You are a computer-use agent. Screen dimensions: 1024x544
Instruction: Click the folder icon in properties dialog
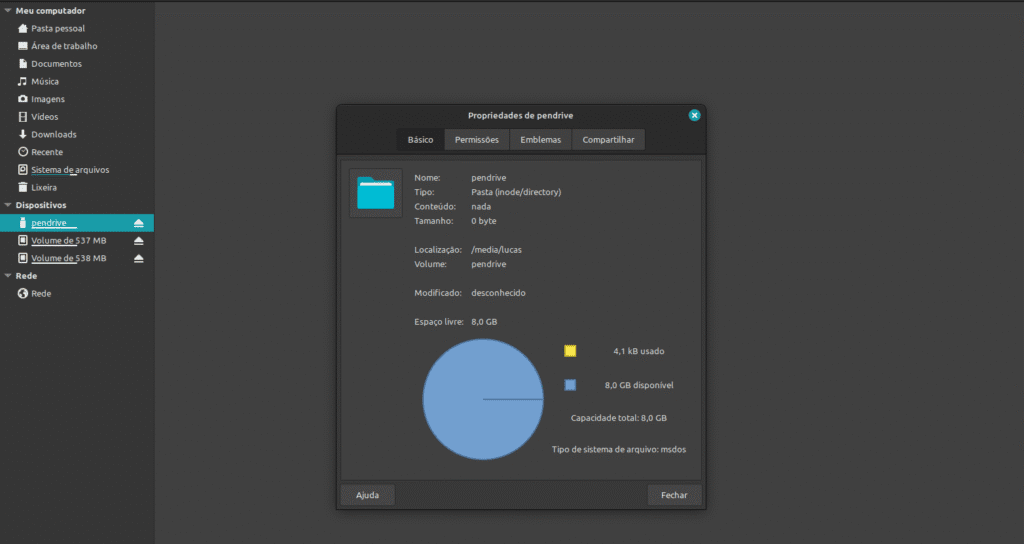pyautogui.click(x=375, y=193)
